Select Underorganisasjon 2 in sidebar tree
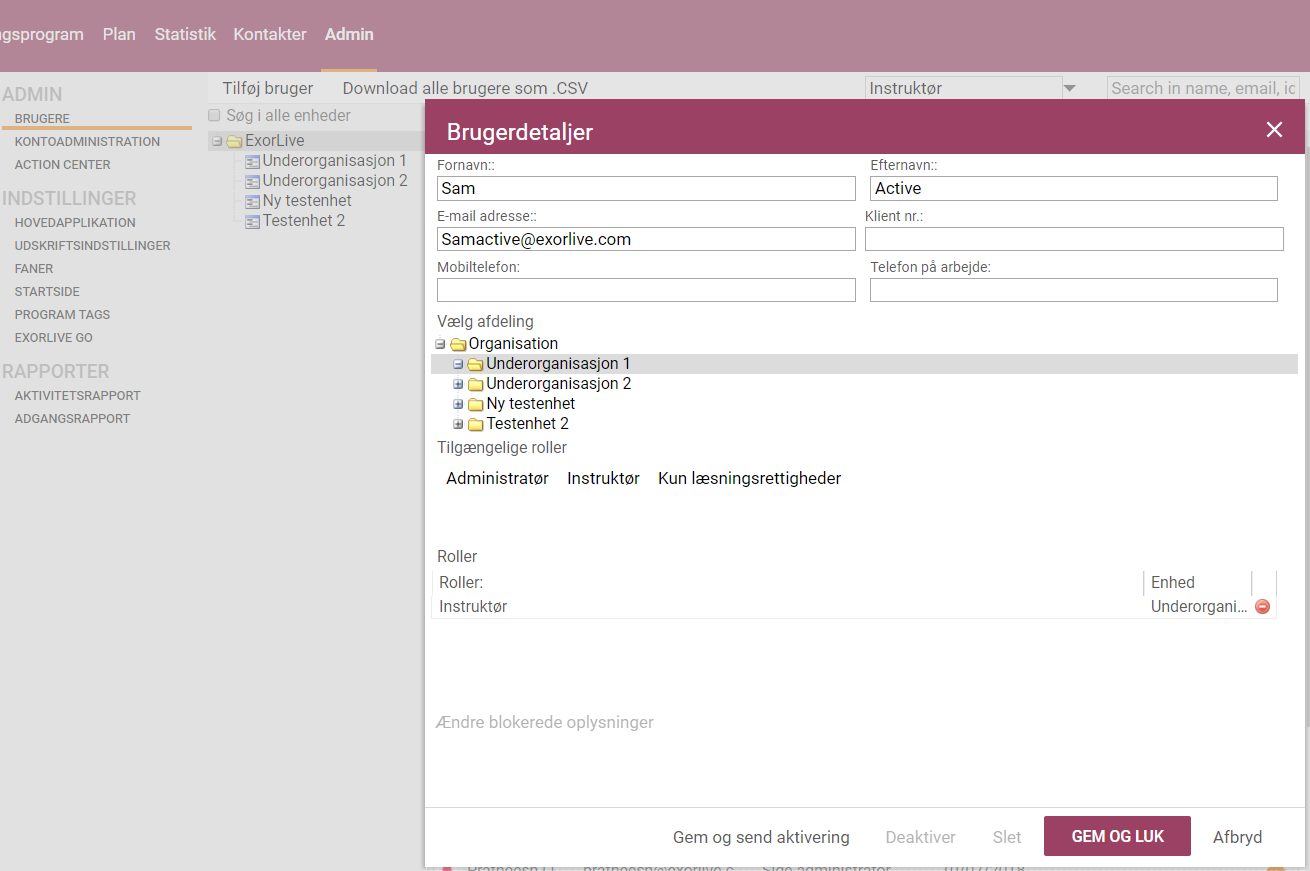This screenshot has width=1310, height=871. 335,181
